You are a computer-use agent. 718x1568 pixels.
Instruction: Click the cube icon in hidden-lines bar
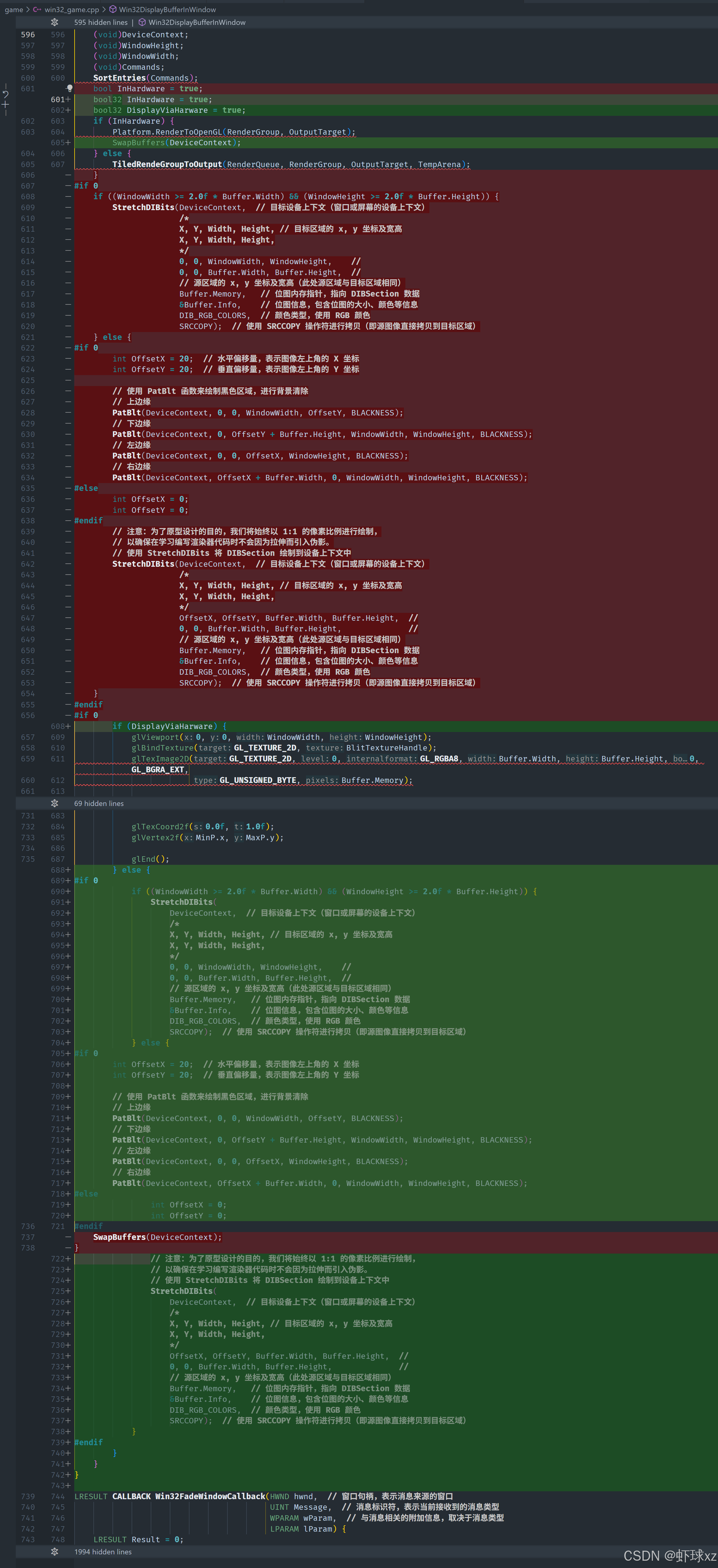coord(143,22)
